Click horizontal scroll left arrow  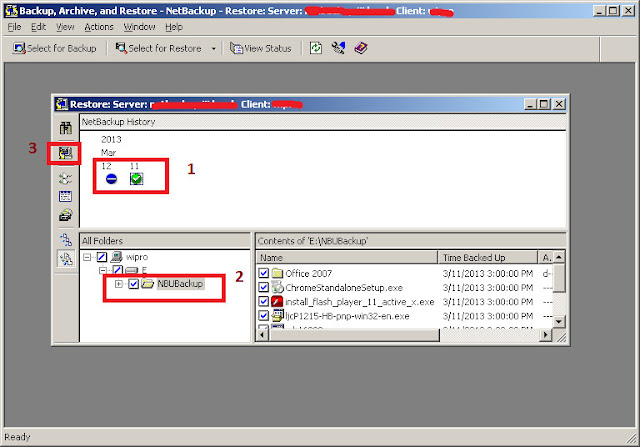(x=262, y=335)
